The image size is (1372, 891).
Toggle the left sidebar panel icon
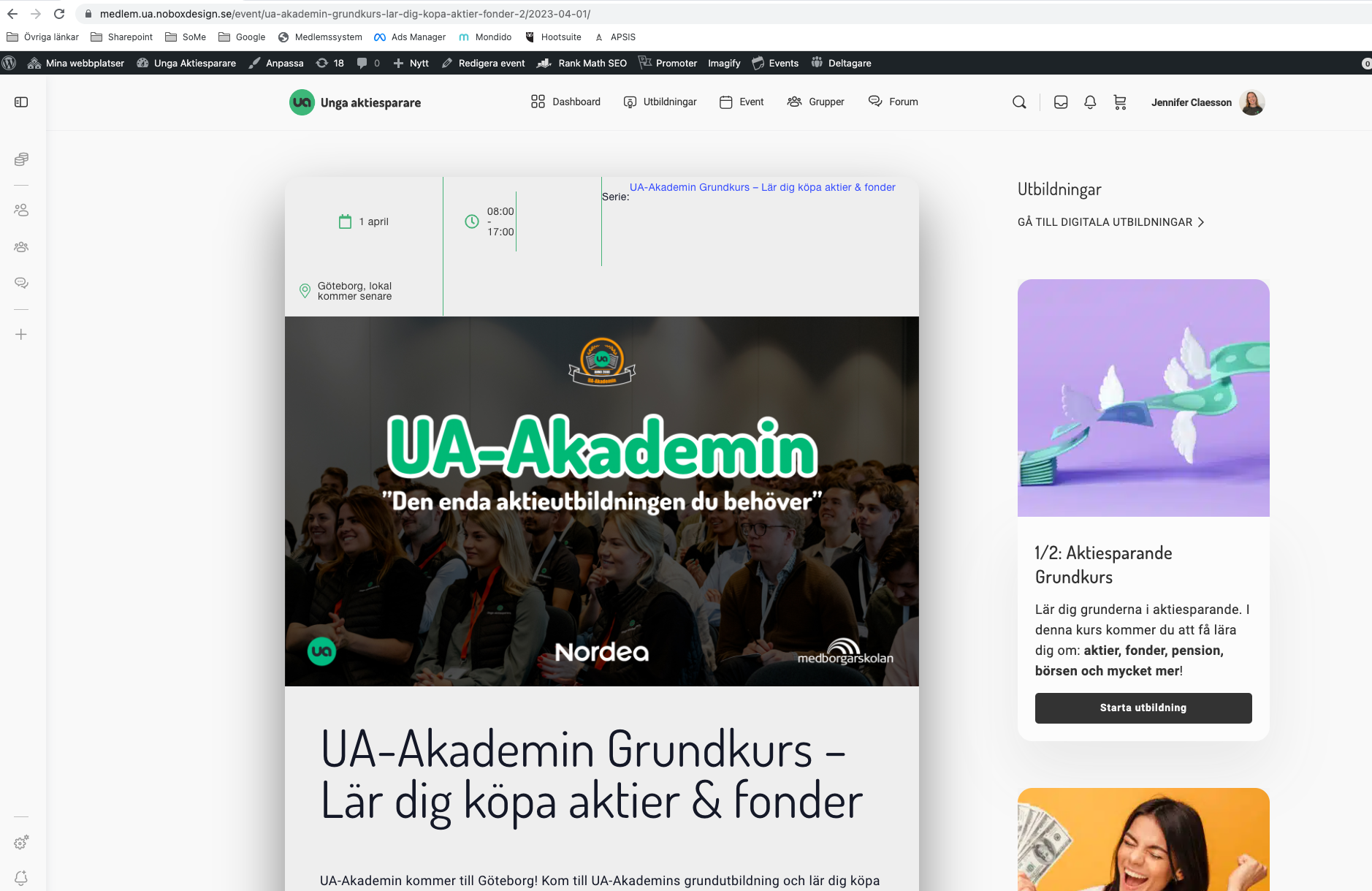point(21,102)
